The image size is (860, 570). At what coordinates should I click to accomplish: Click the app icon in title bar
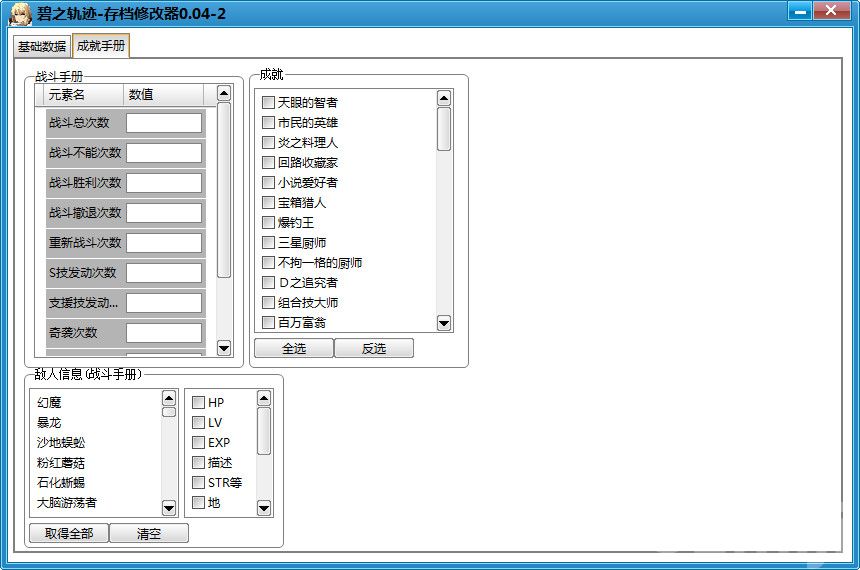coord(17,13)
